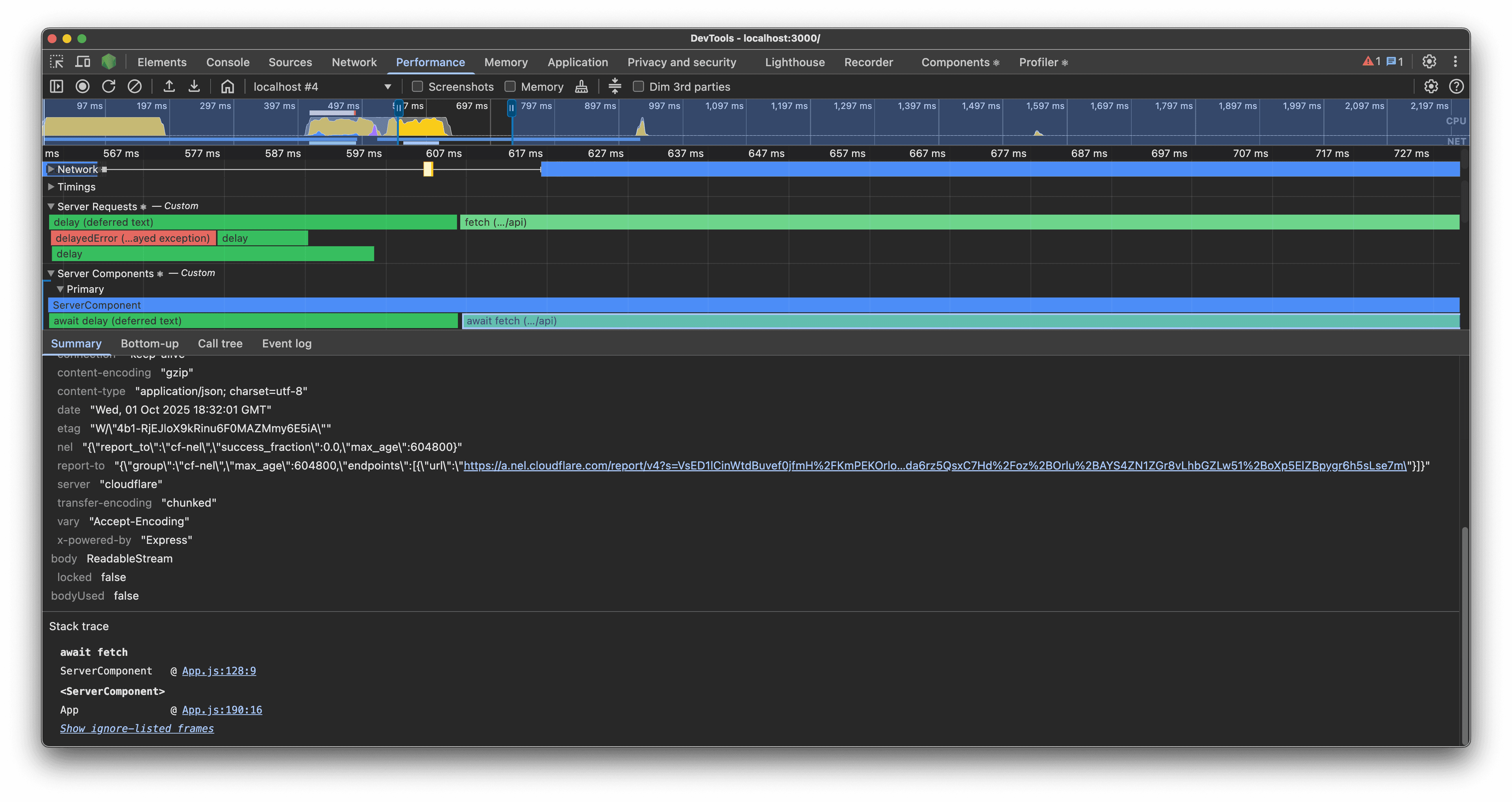Switch to the Bottom-up tab
Viewport: 1512px width, 802px height.
pos(150,343)
